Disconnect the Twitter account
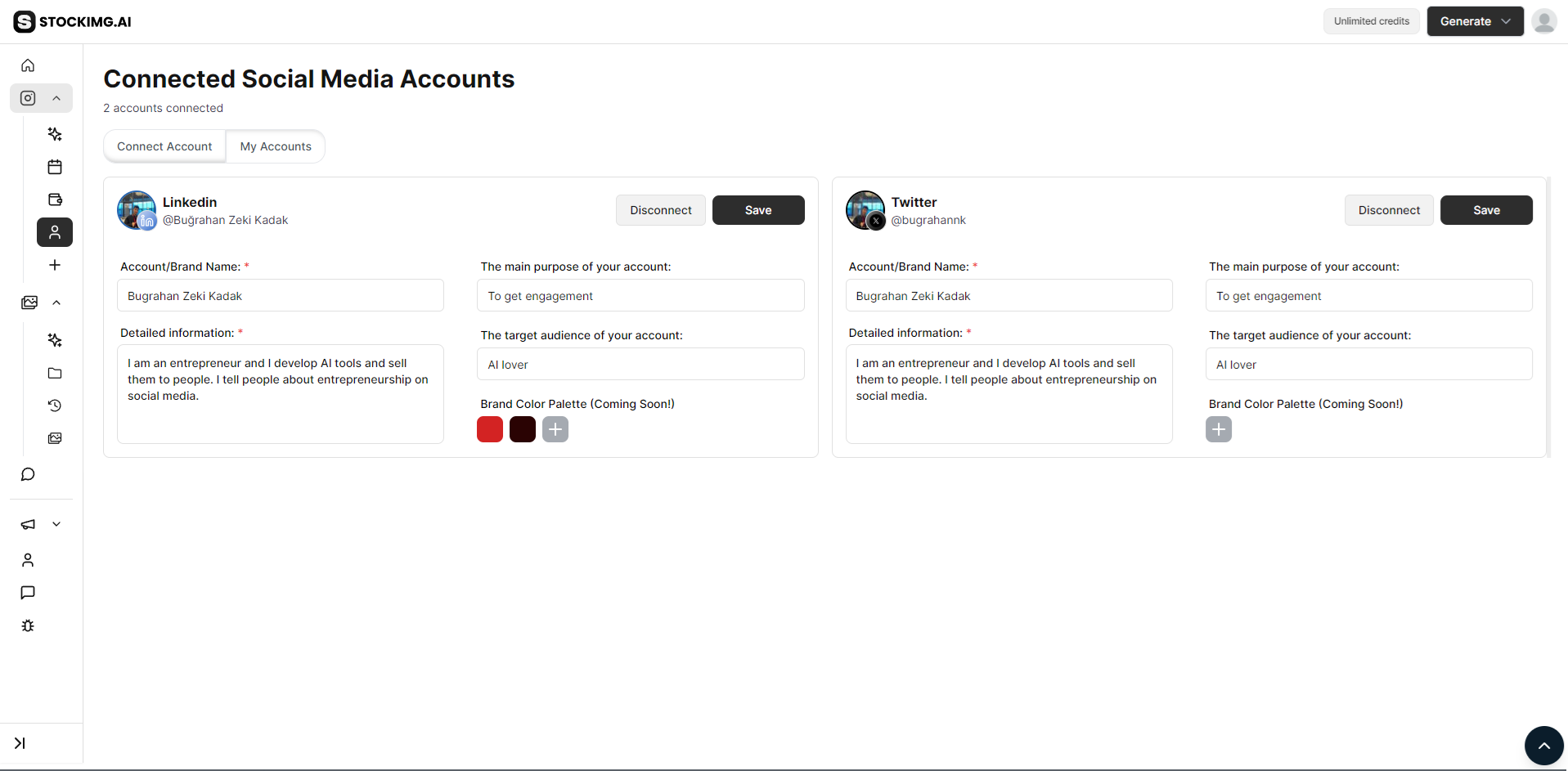This screenshot has height=771, width=1568. 1388,209
